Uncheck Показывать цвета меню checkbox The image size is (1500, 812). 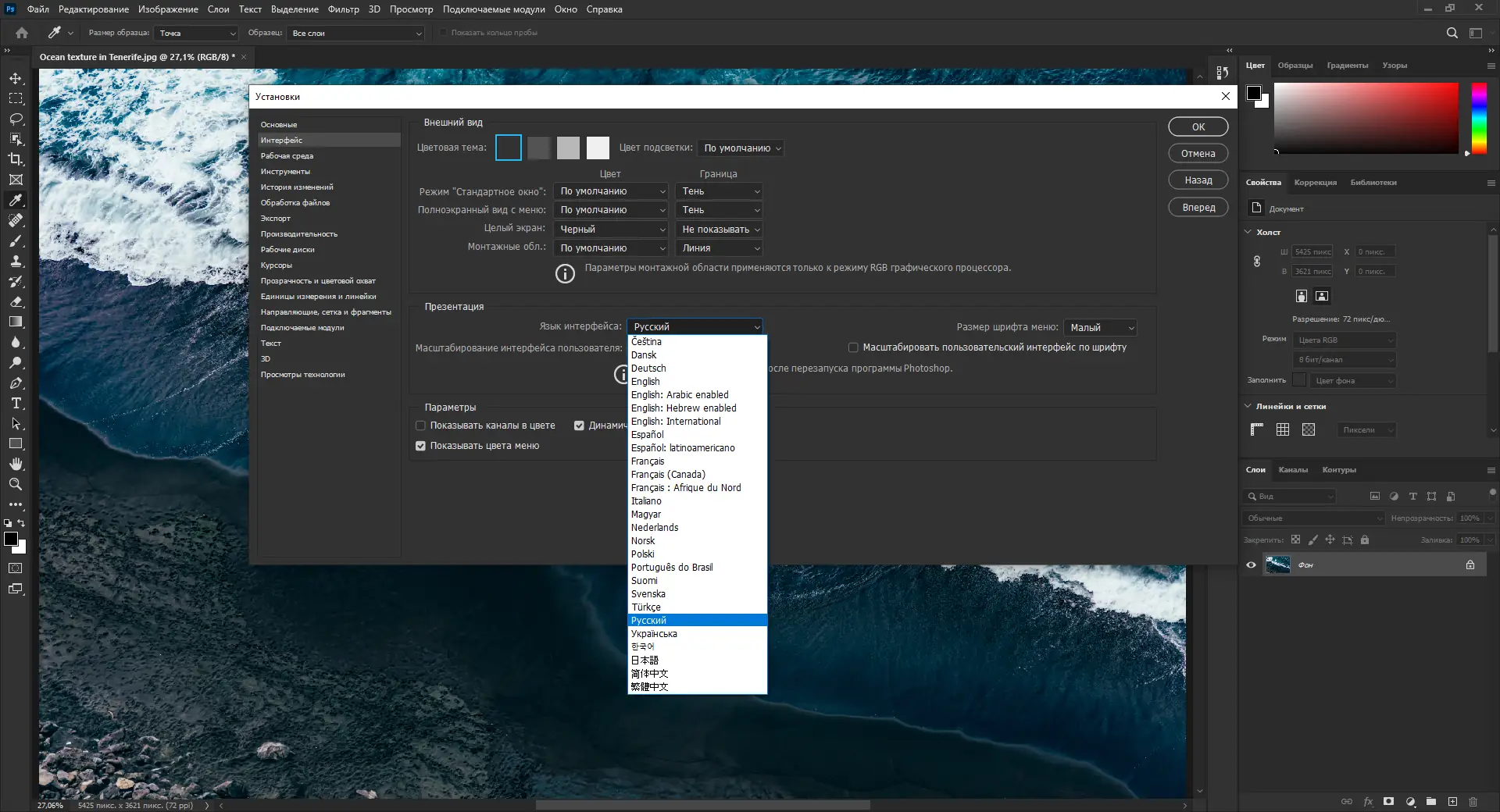(421, 446)
